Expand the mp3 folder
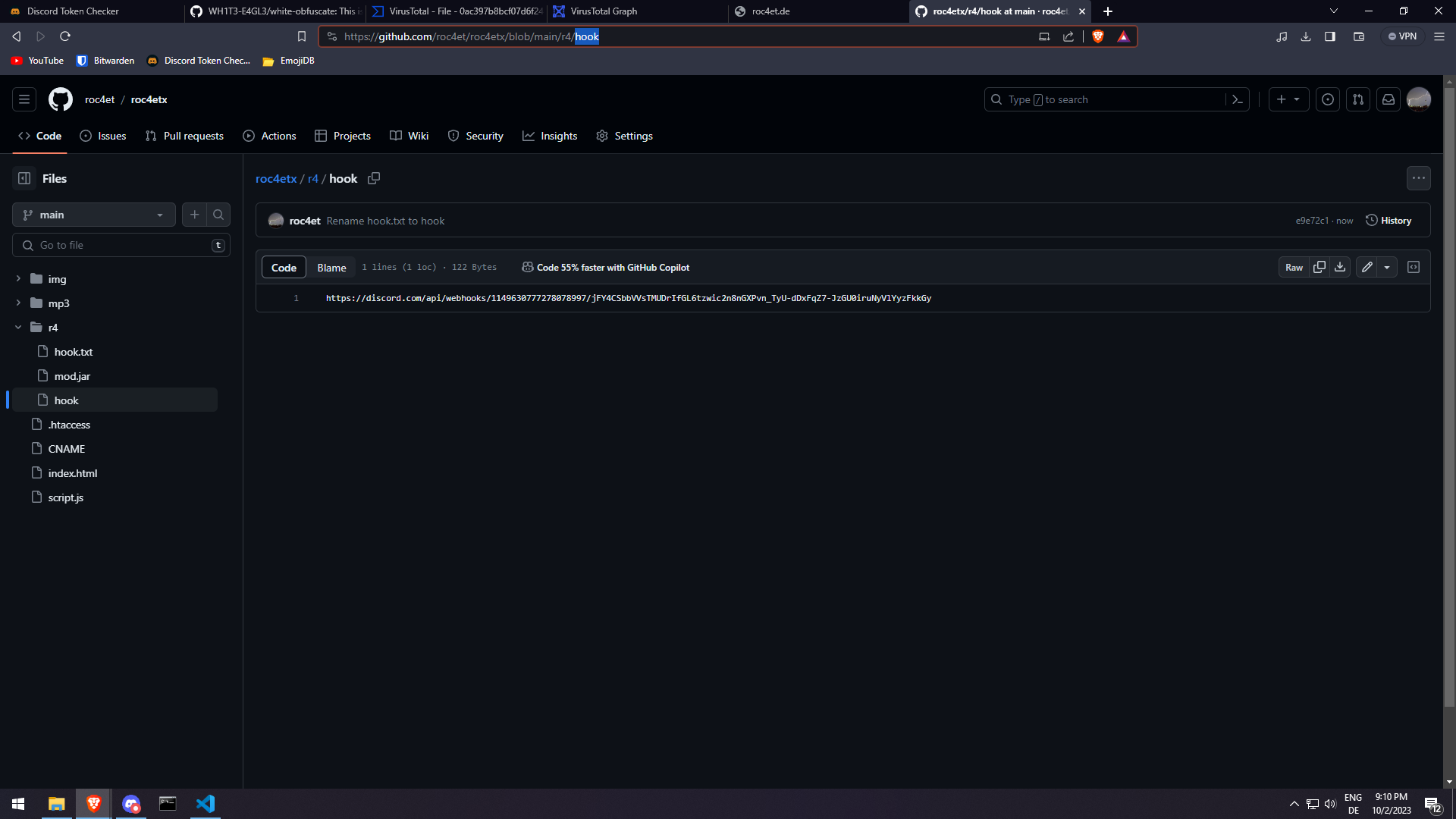 click(18, 303)
